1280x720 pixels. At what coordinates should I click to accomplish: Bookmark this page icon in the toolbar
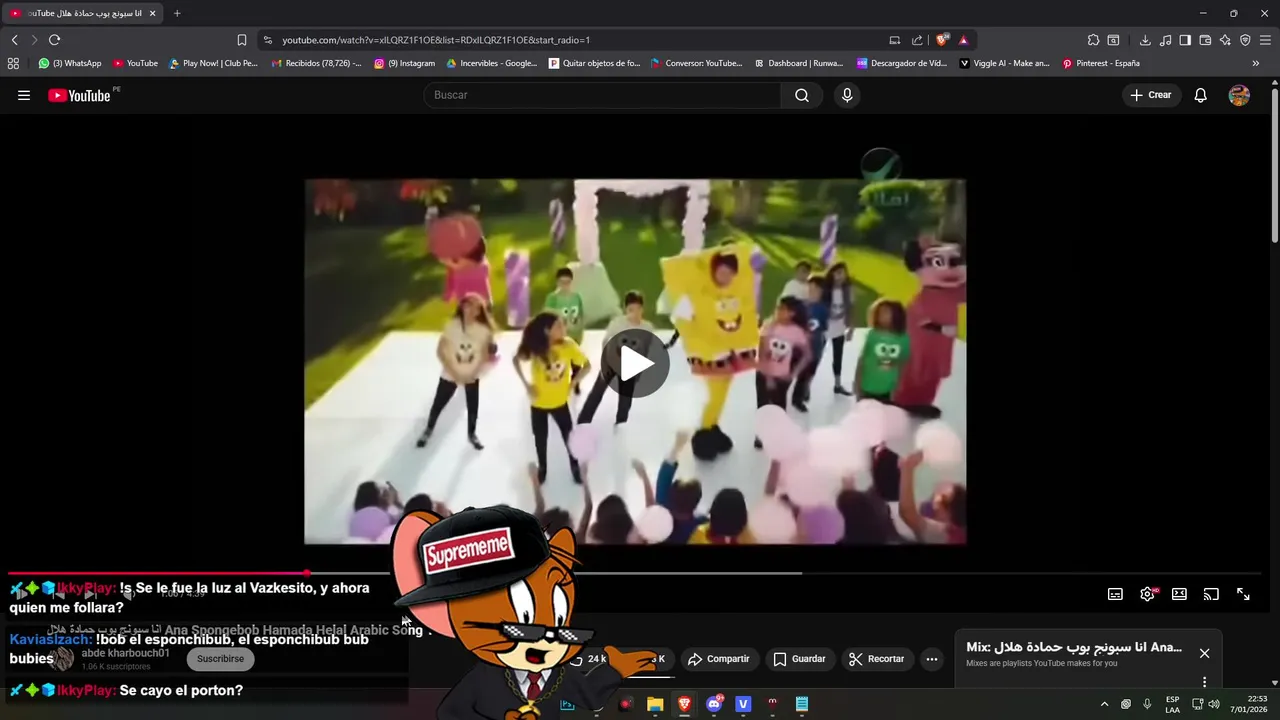click(241, 40)
